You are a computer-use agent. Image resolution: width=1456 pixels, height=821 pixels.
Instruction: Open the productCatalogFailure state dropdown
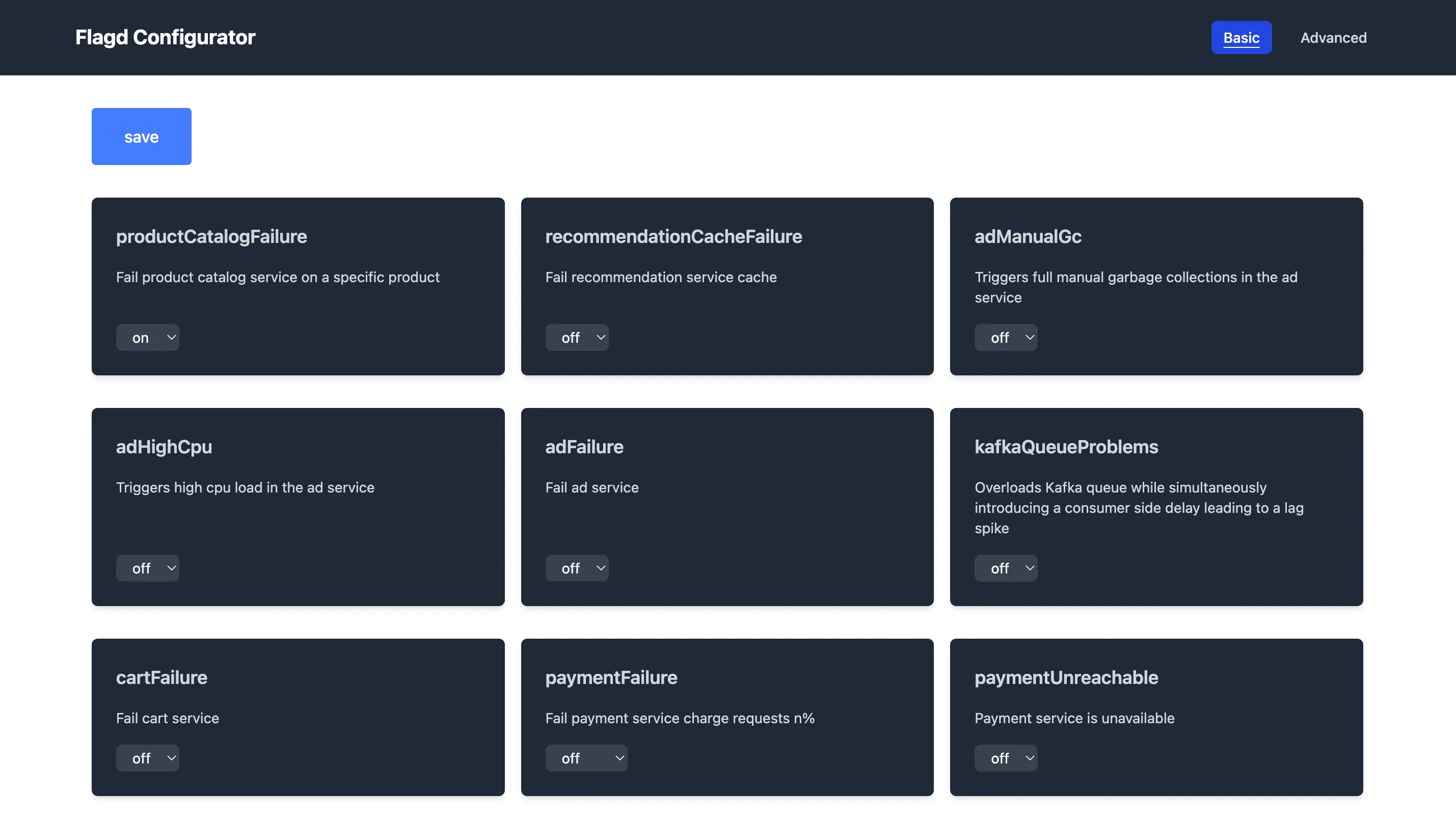148,337
